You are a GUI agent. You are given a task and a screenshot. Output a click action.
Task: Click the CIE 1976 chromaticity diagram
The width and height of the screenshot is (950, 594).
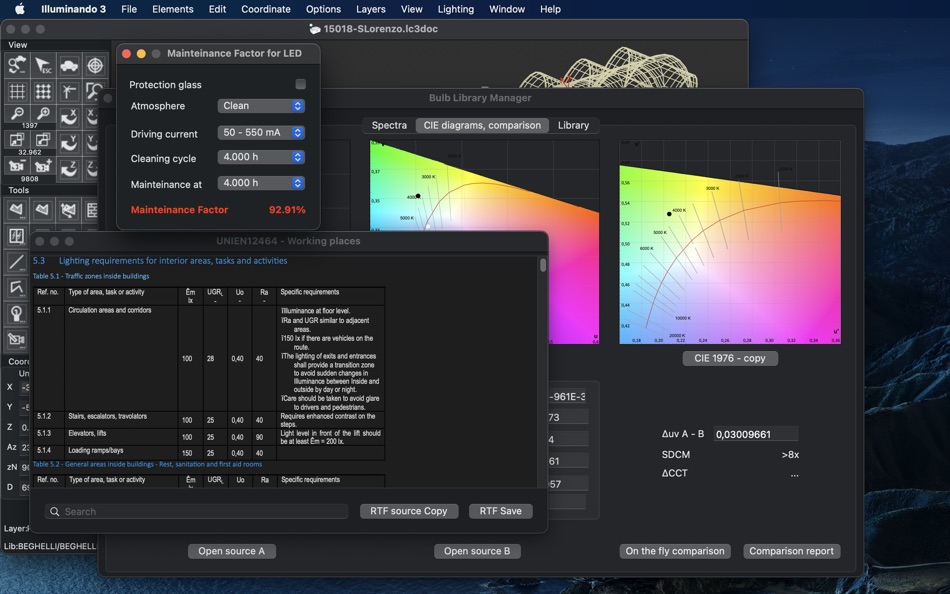[x=729, y=242]
